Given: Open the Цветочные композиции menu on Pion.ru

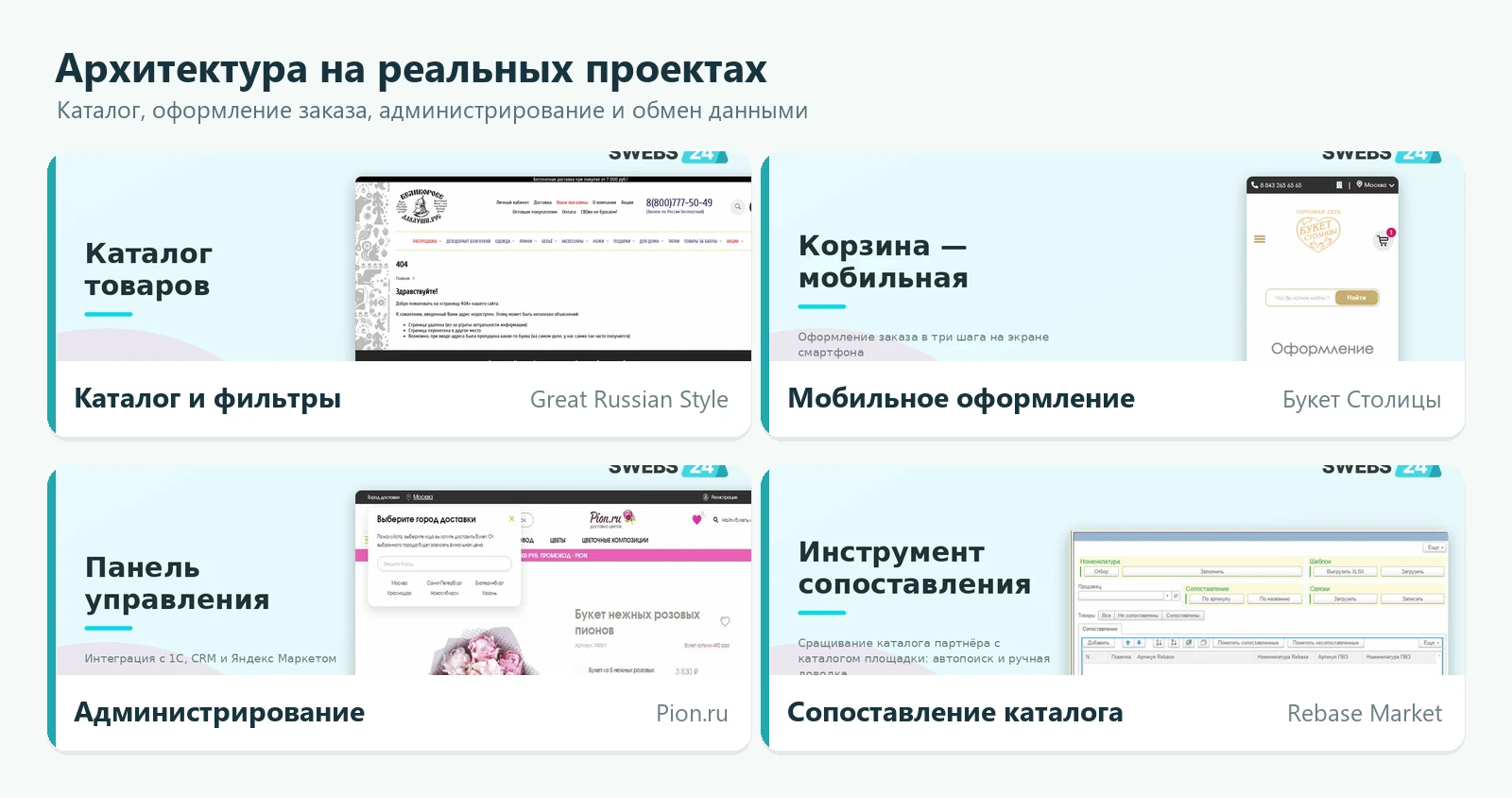Looking at the screenshot, I should [615, 540].
